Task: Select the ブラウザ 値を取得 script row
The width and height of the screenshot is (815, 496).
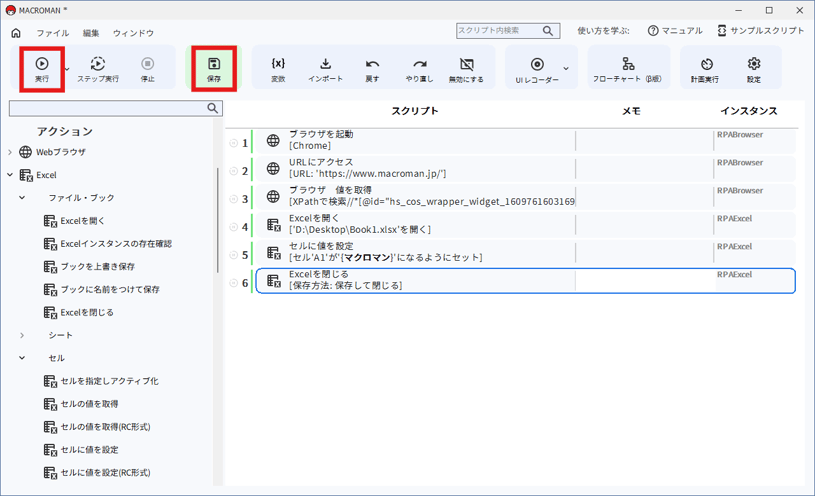Action: (525, 197)
